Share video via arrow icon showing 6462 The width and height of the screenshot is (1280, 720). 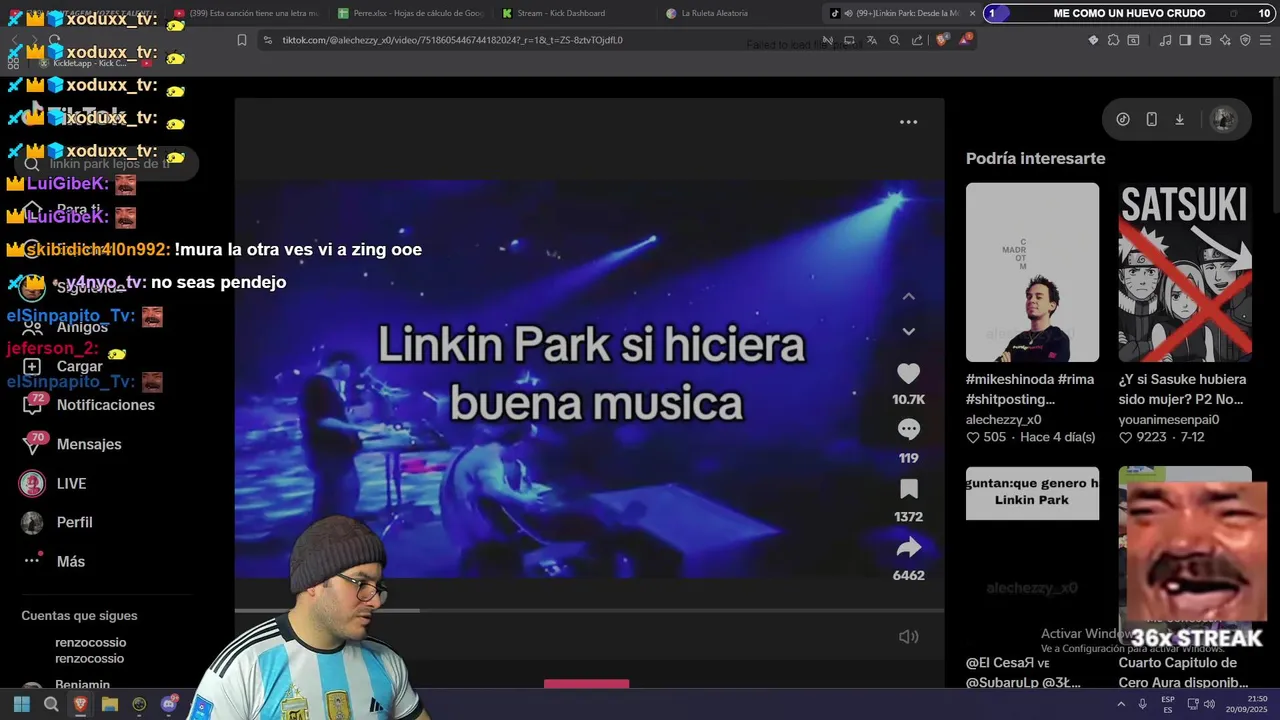(x=908, y=547)
